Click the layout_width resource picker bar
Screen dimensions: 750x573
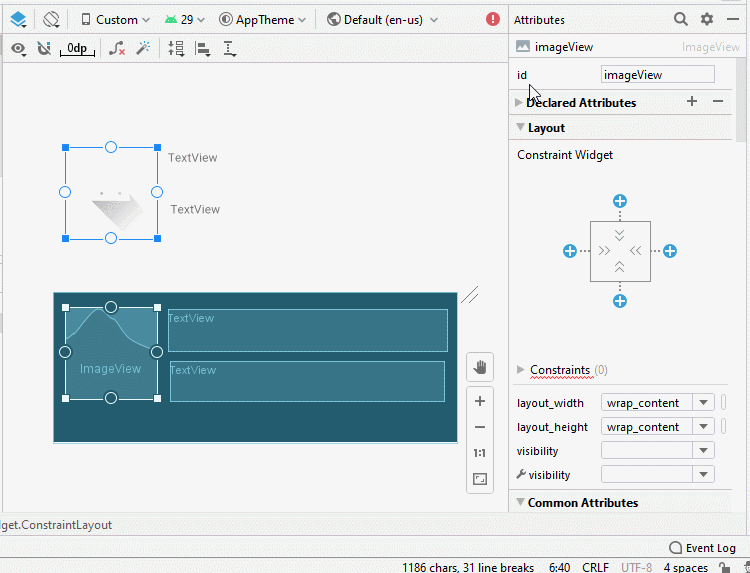724,402
